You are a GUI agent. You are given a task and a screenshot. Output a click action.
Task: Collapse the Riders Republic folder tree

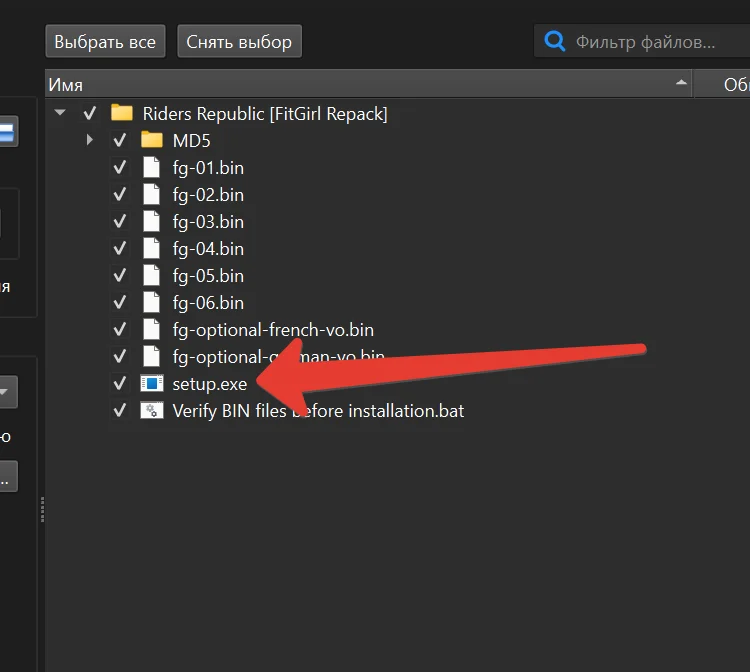[x=60, y=113]
